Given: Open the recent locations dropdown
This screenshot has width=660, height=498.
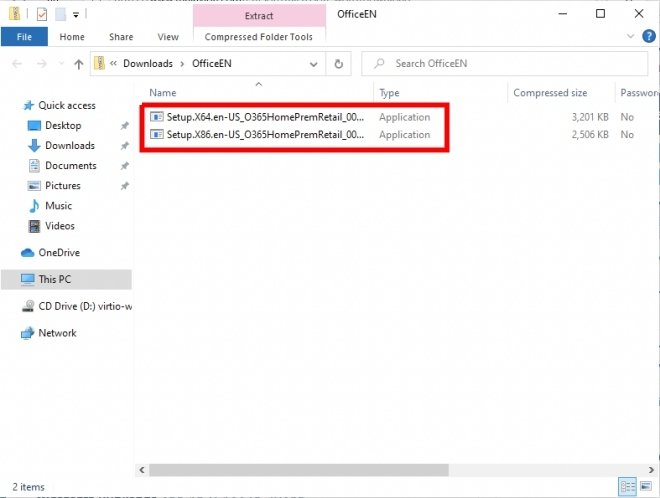Looking at the screenshot, I should coord(61,64).
